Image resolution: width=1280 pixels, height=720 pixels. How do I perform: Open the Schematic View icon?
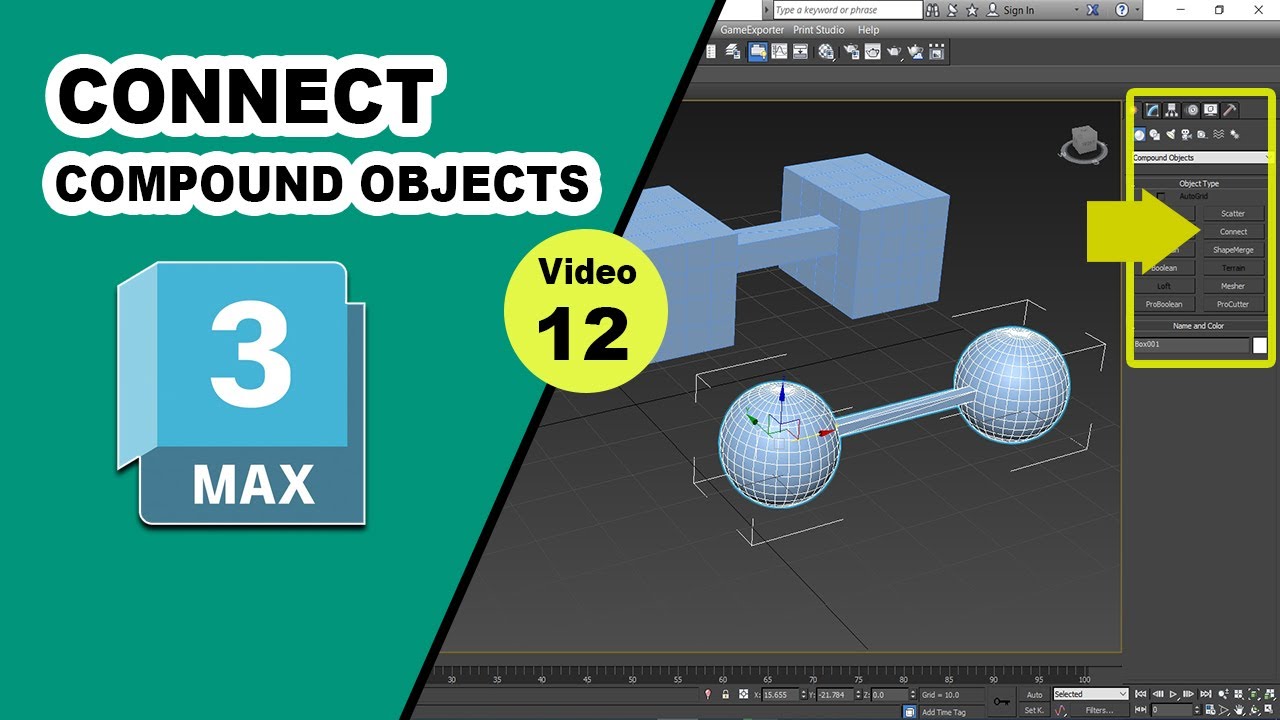pos(800,52)
